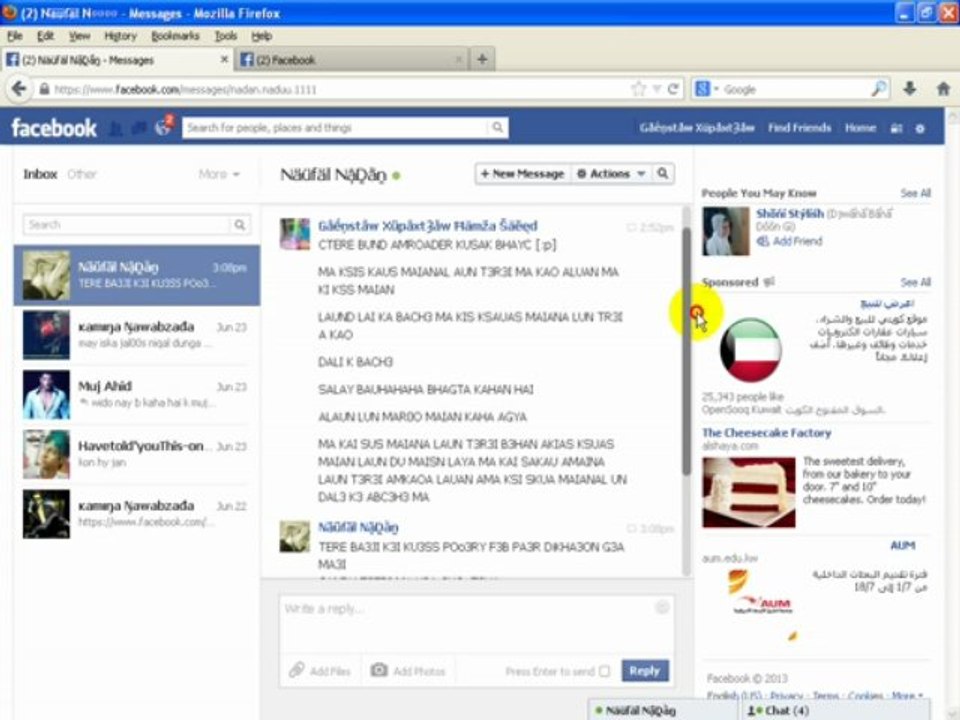This screenshot has width=960, height=720.
Task: Bookmark page with the star icon
Action: [639, 89]
